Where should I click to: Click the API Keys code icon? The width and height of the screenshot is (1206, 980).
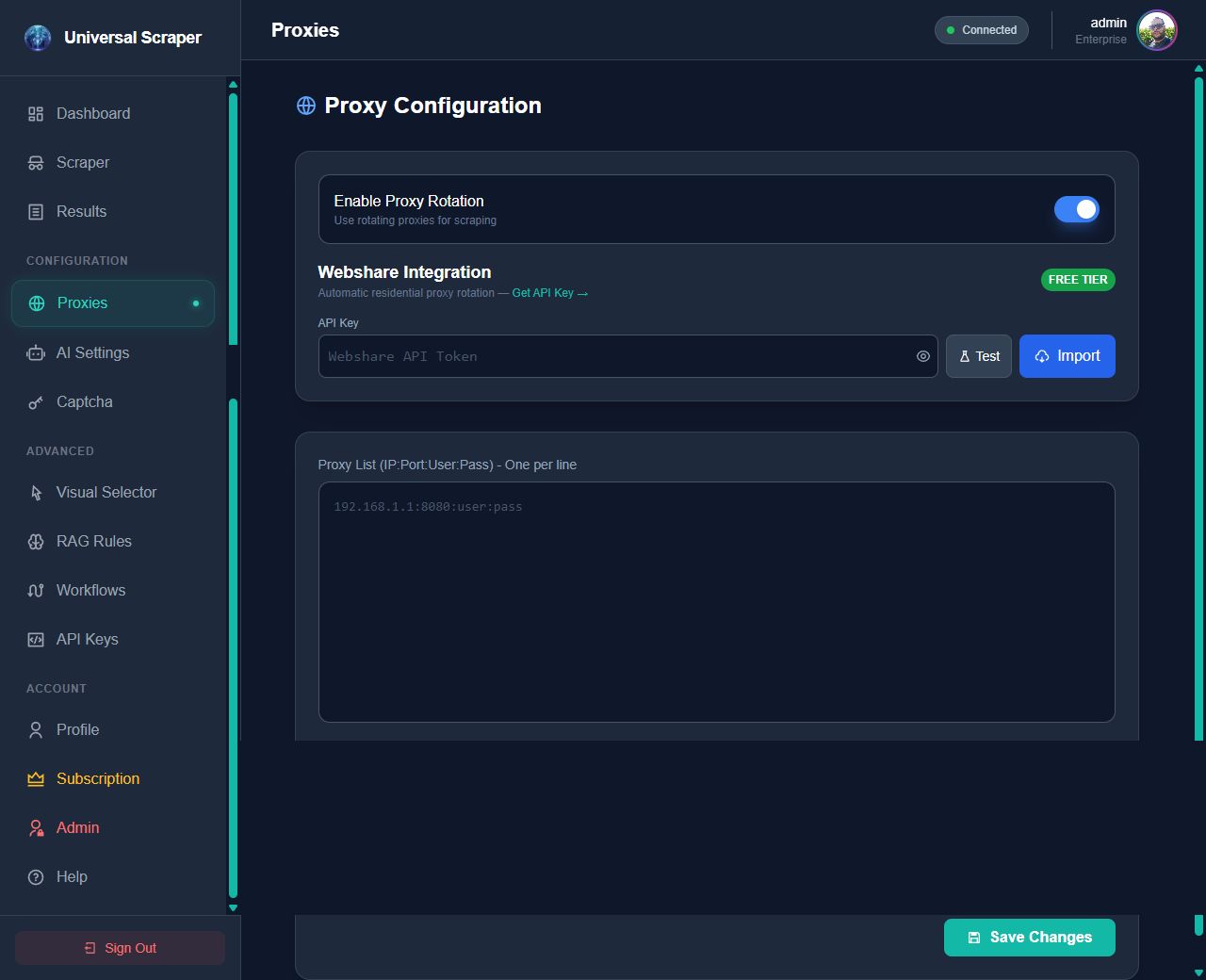(x=36, y=640)
